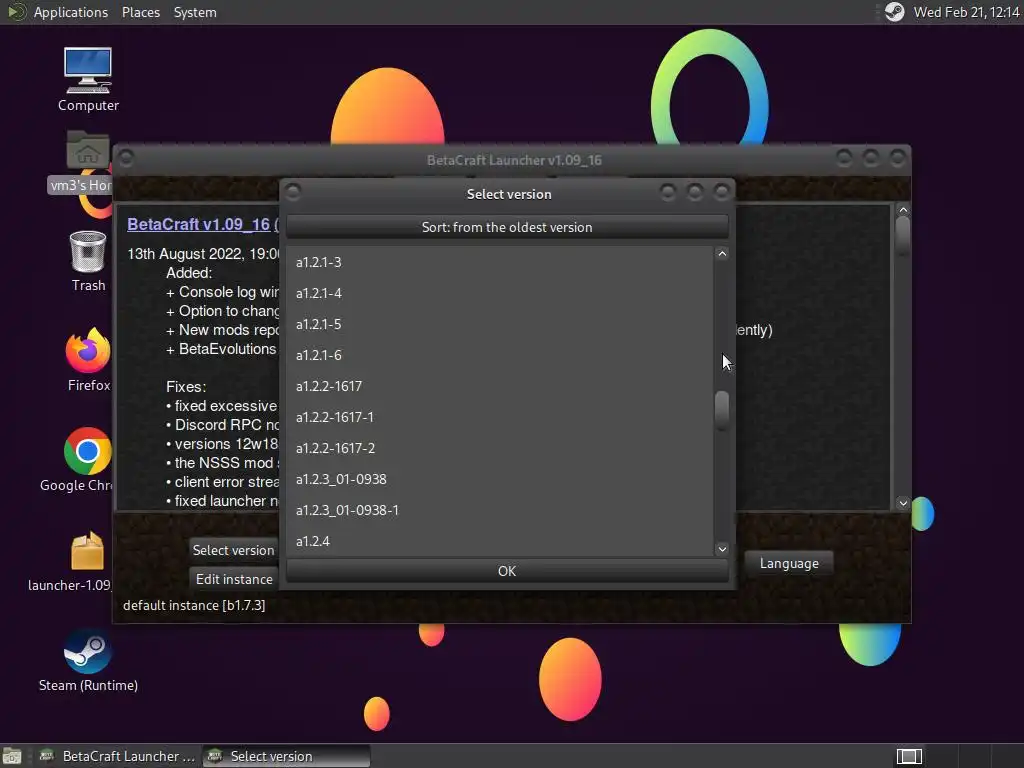The width and height of the screenshot is (1024, 768).
Task: Click the show desktop icon in bottom panel
Action: pyautogui.click(x=12, y=756)
